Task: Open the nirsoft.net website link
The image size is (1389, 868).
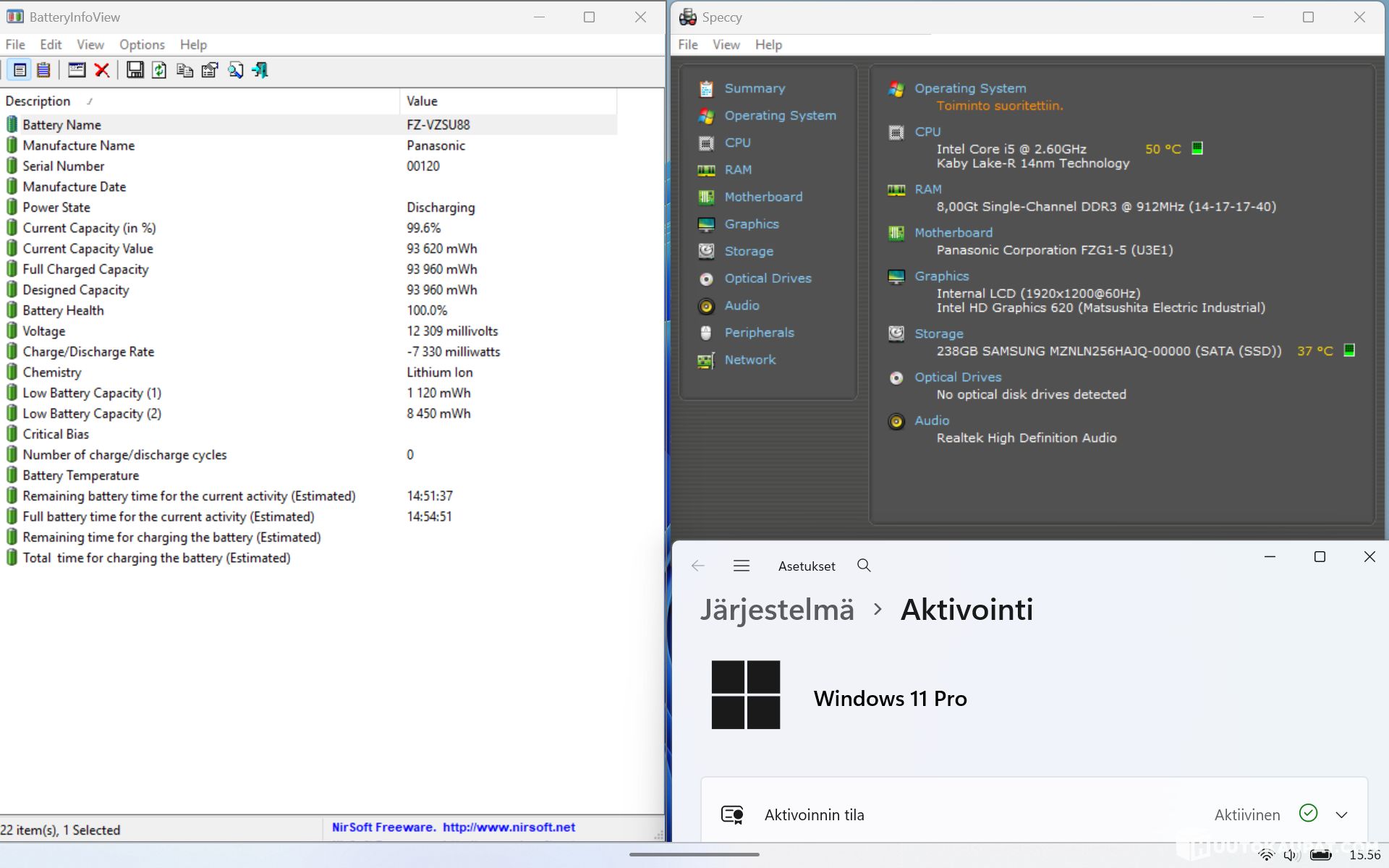Action: (509, 827)
